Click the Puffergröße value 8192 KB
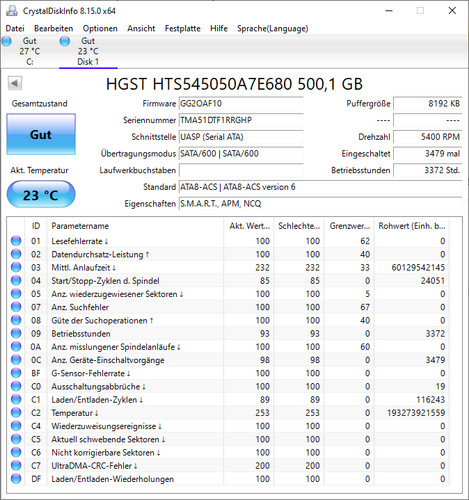This screenshot has width=469, height=500. pyautogui.click(x=428, y=103)
